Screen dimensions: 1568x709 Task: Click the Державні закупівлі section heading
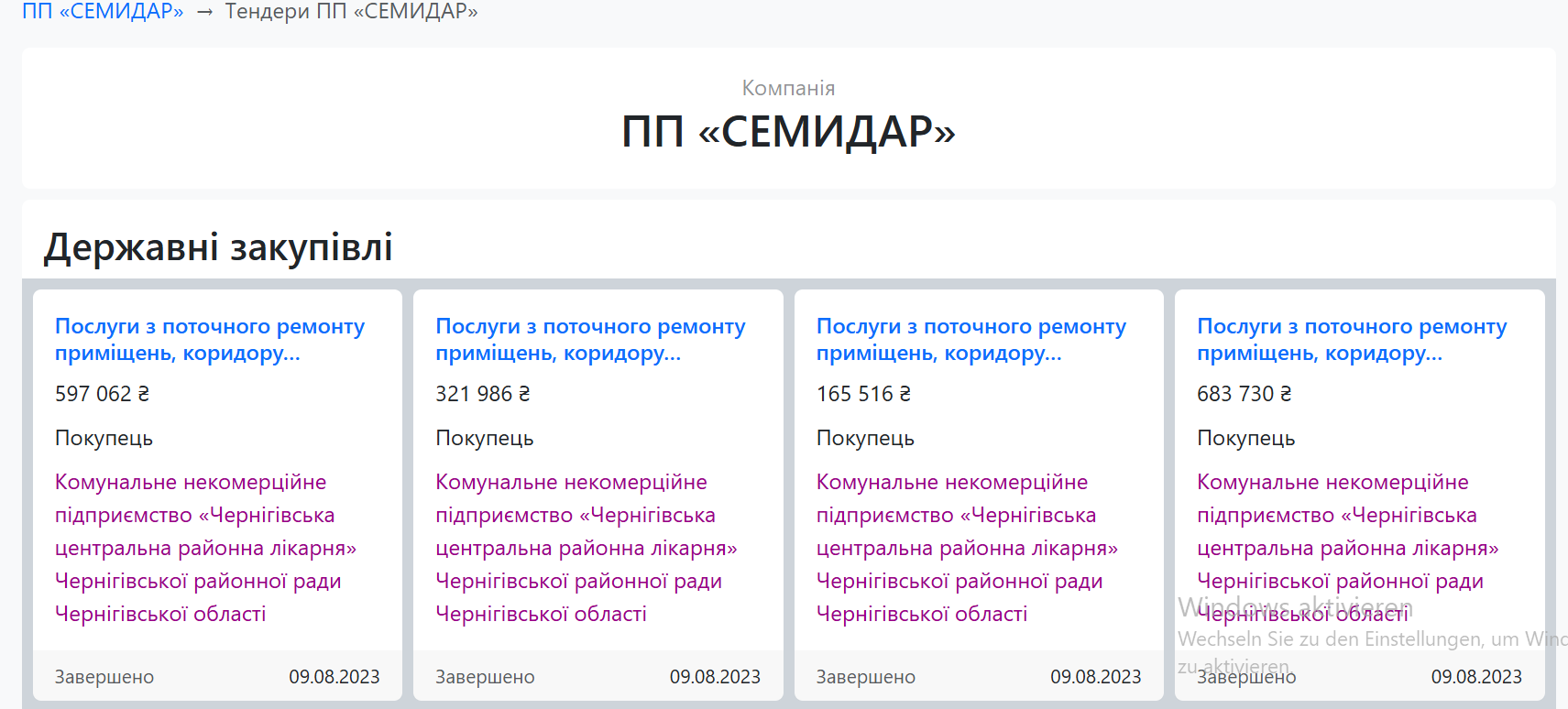(218, 247)
